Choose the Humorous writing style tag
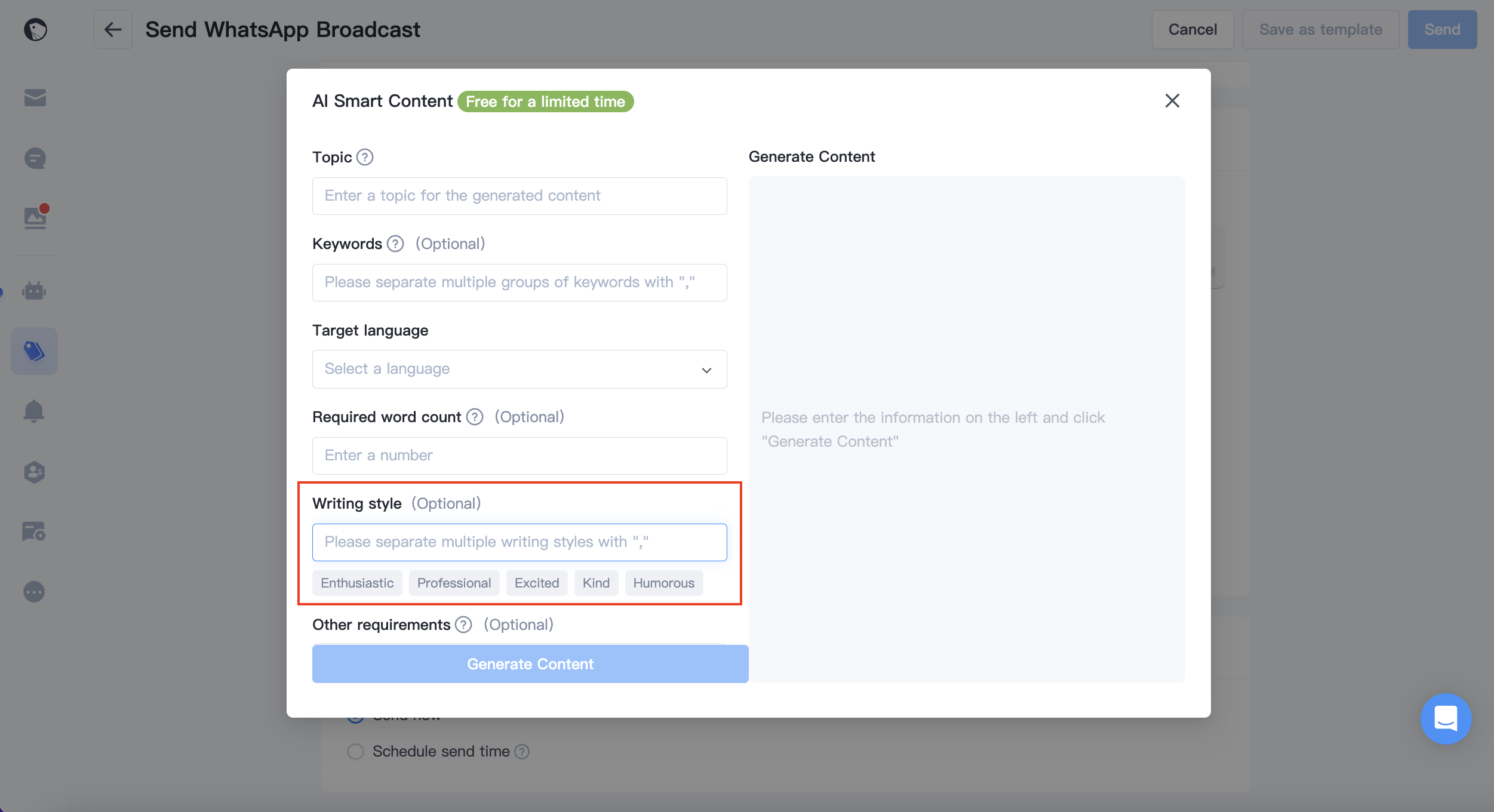The width and height of the screenshot is (1494, 812). click(x=663, y=583)
